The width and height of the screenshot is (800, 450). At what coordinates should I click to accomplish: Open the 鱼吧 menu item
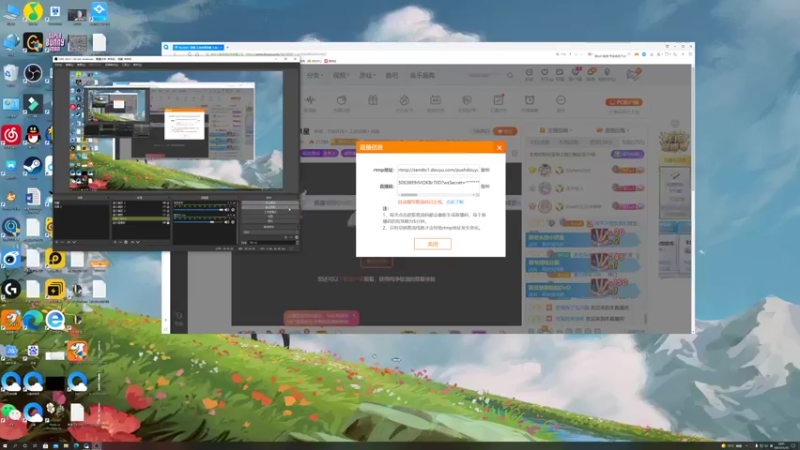pos(391,75)
